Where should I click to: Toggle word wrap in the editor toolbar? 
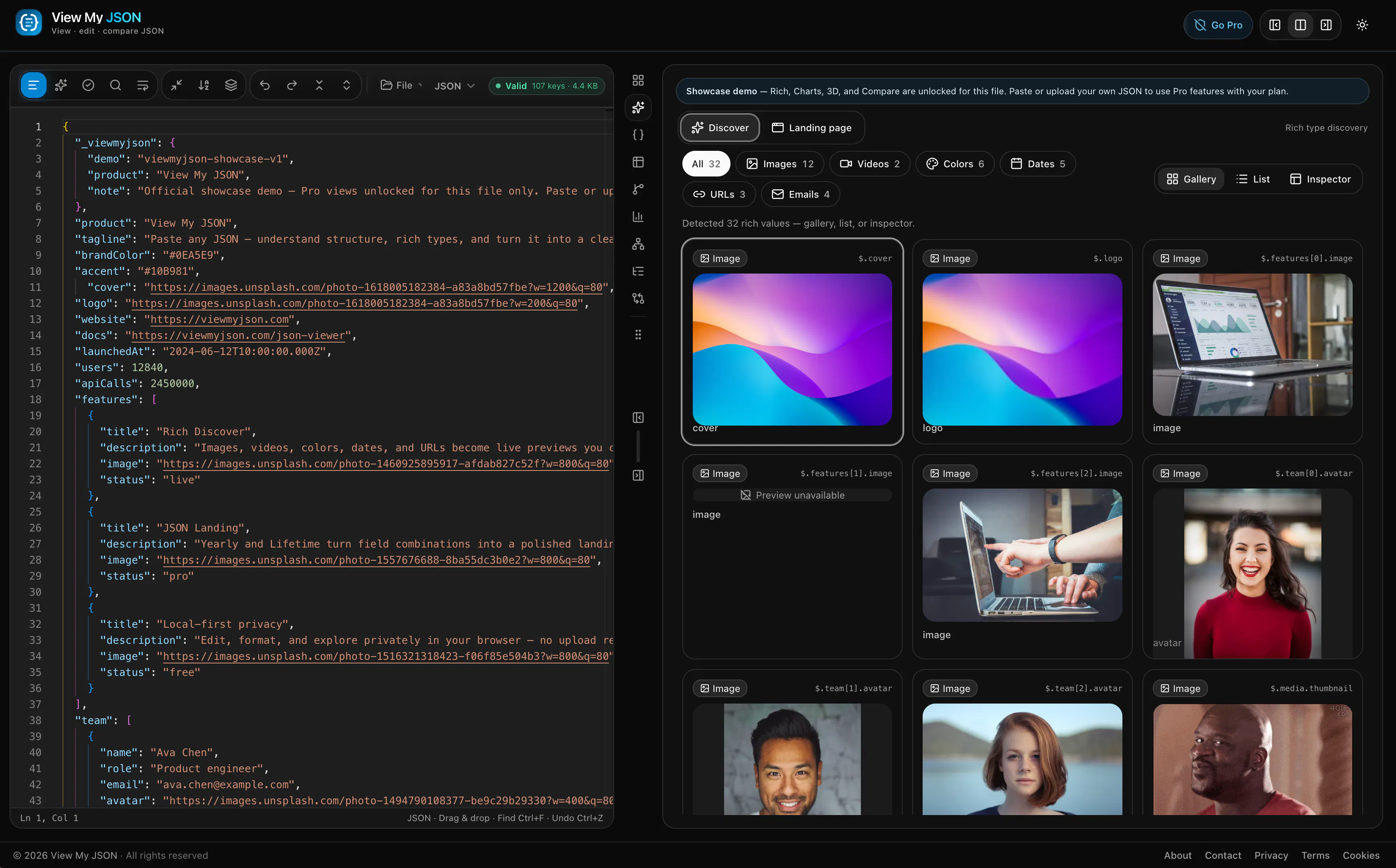[142, 85]
